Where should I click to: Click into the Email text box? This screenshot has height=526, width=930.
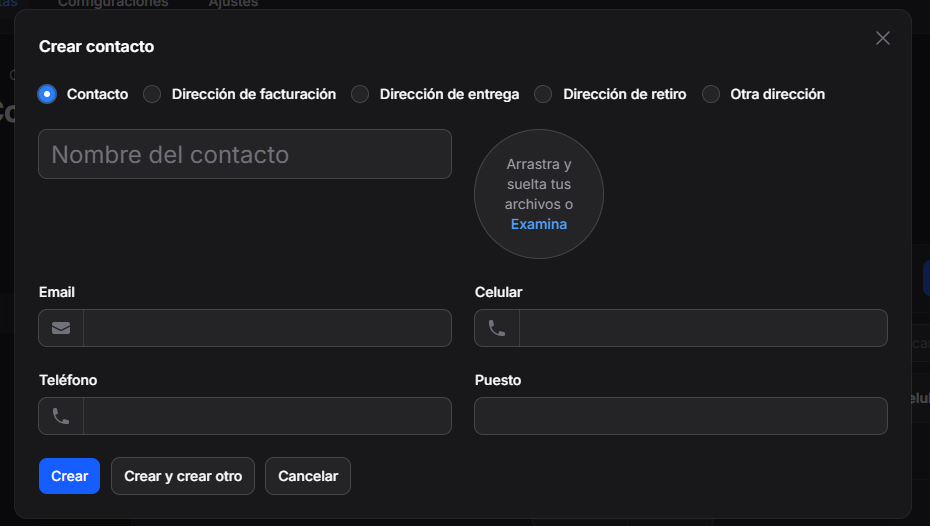[267, 328]
